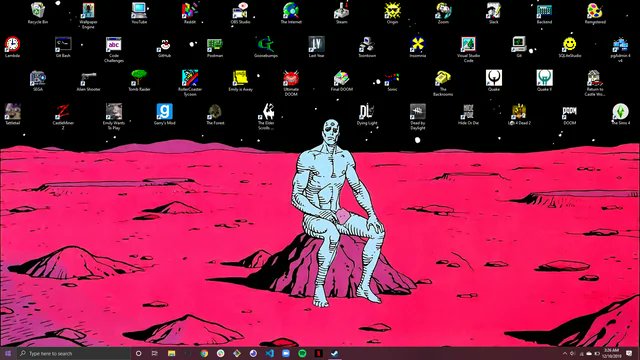This screenshot has height=360, width=640.
Task: Open File Explorer from the taskbar
Action: click(x=171, y=353)
